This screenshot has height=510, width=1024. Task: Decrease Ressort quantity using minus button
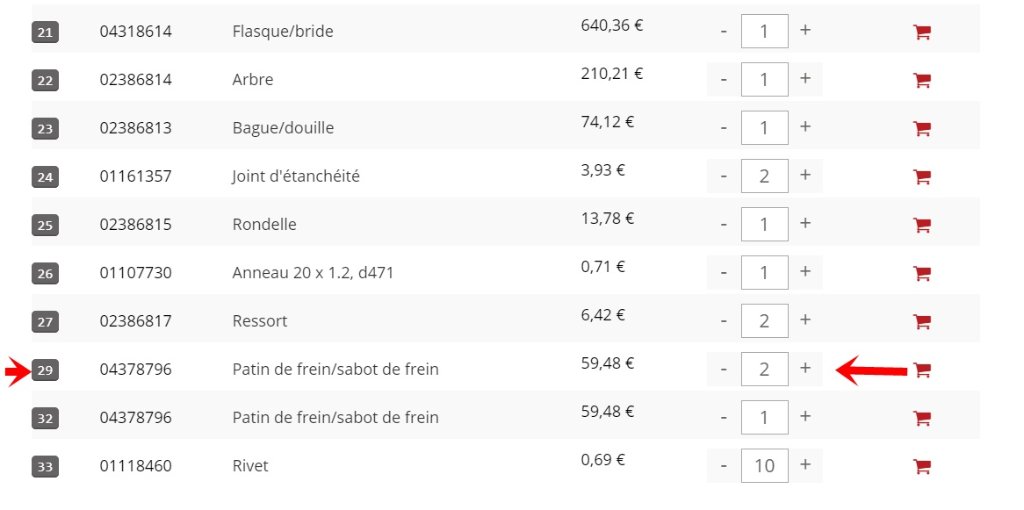pyautogui.click(x=724, y=321)
